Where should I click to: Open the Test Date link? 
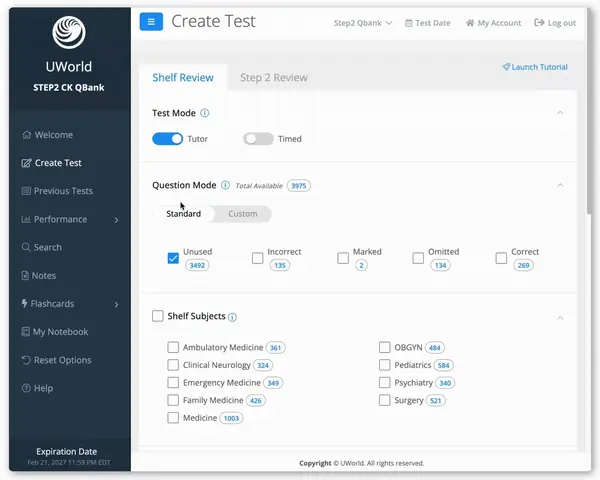(x=427, y=23)
